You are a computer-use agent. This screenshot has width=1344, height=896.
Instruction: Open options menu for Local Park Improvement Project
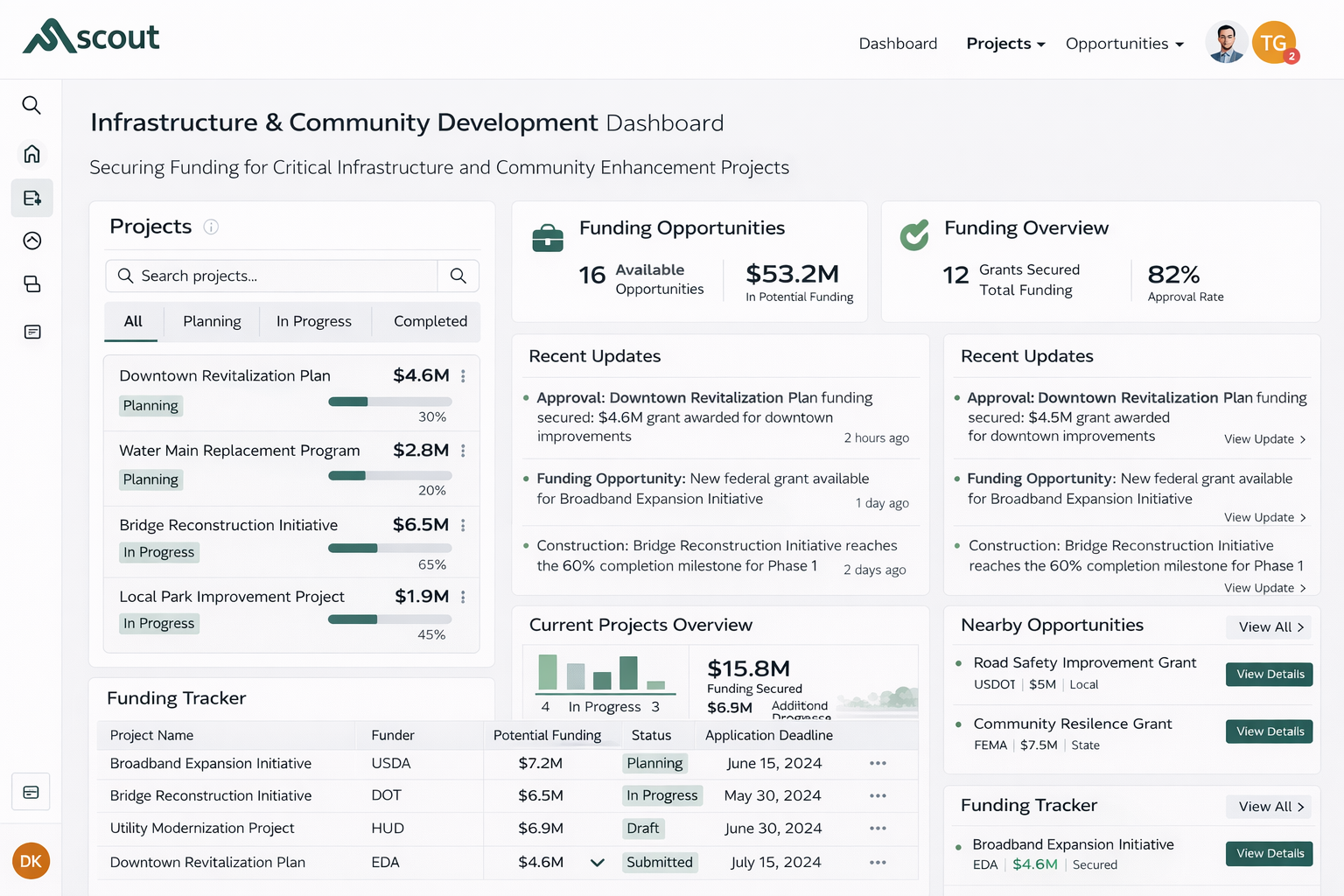coord(463,597)
